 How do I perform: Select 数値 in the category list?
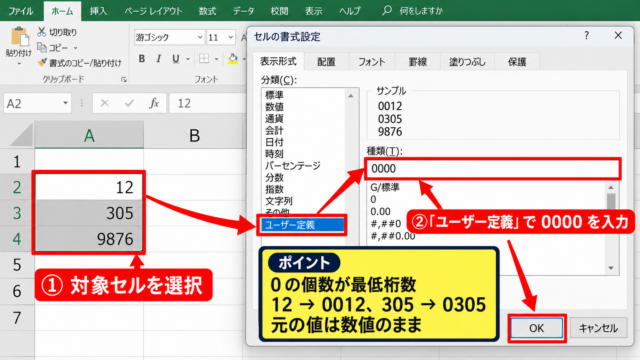(274, 107)
